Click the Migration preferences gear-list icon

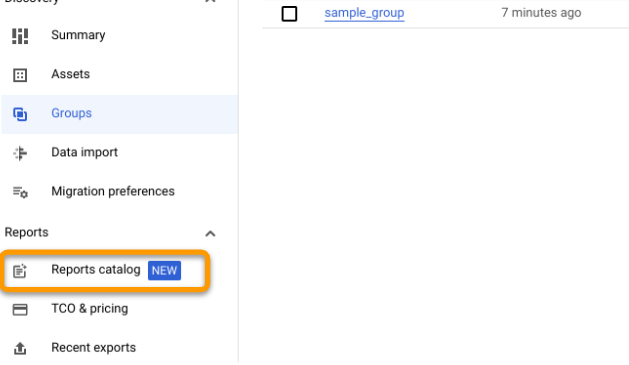click(20, 193)
